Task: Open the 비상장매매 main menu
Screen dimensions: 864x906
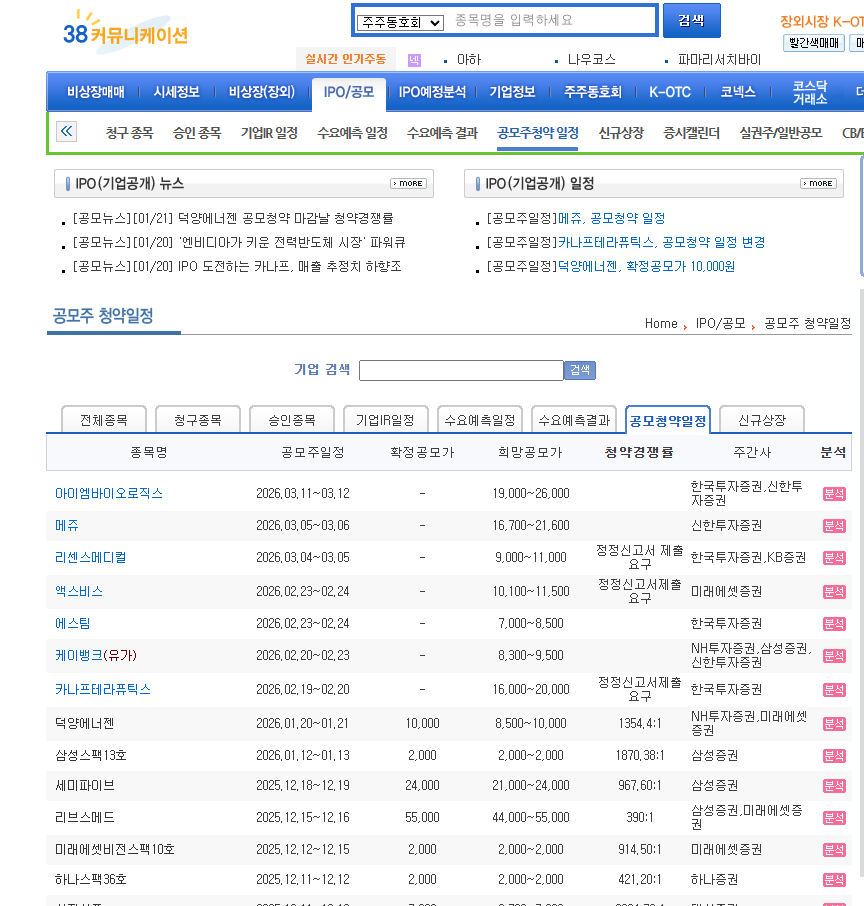Action: (96, 92)
